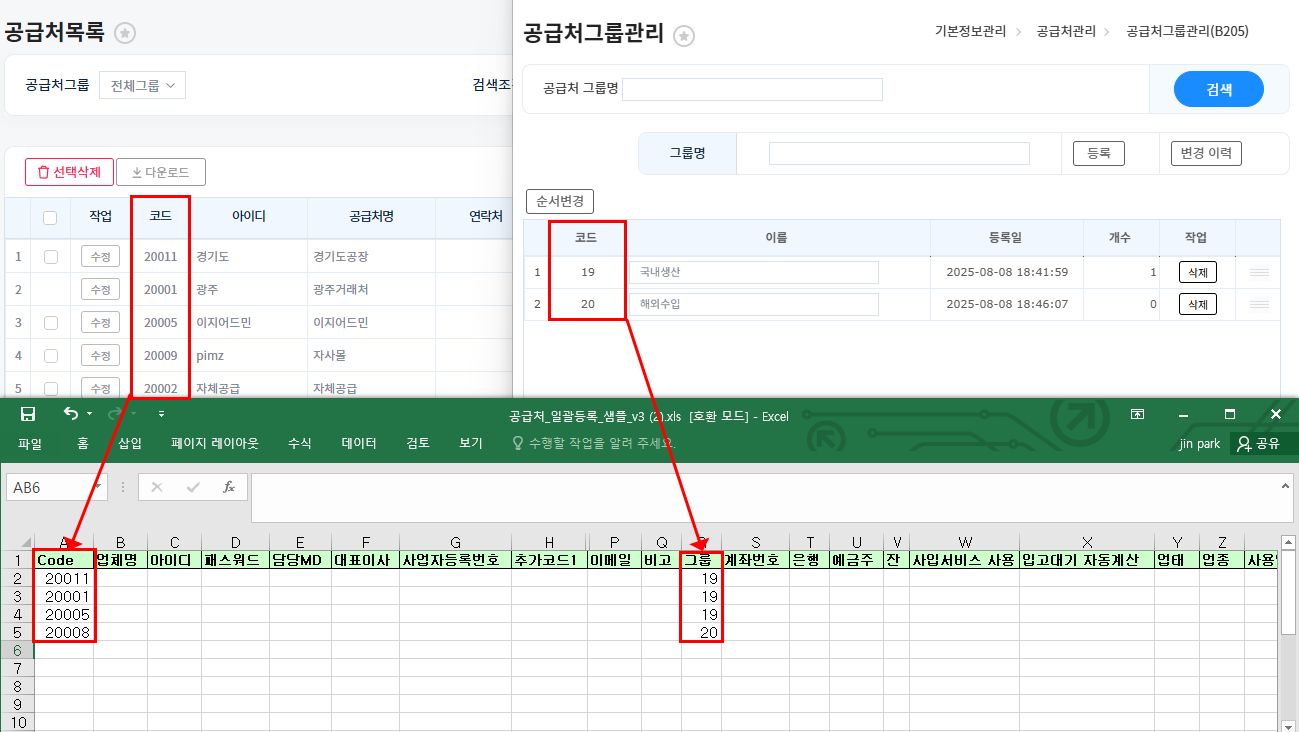The width and height of the screenshot is (1299, 732).
Task: Click the Save icon in Excel's quick access toolbar
Action: (28, 414)
